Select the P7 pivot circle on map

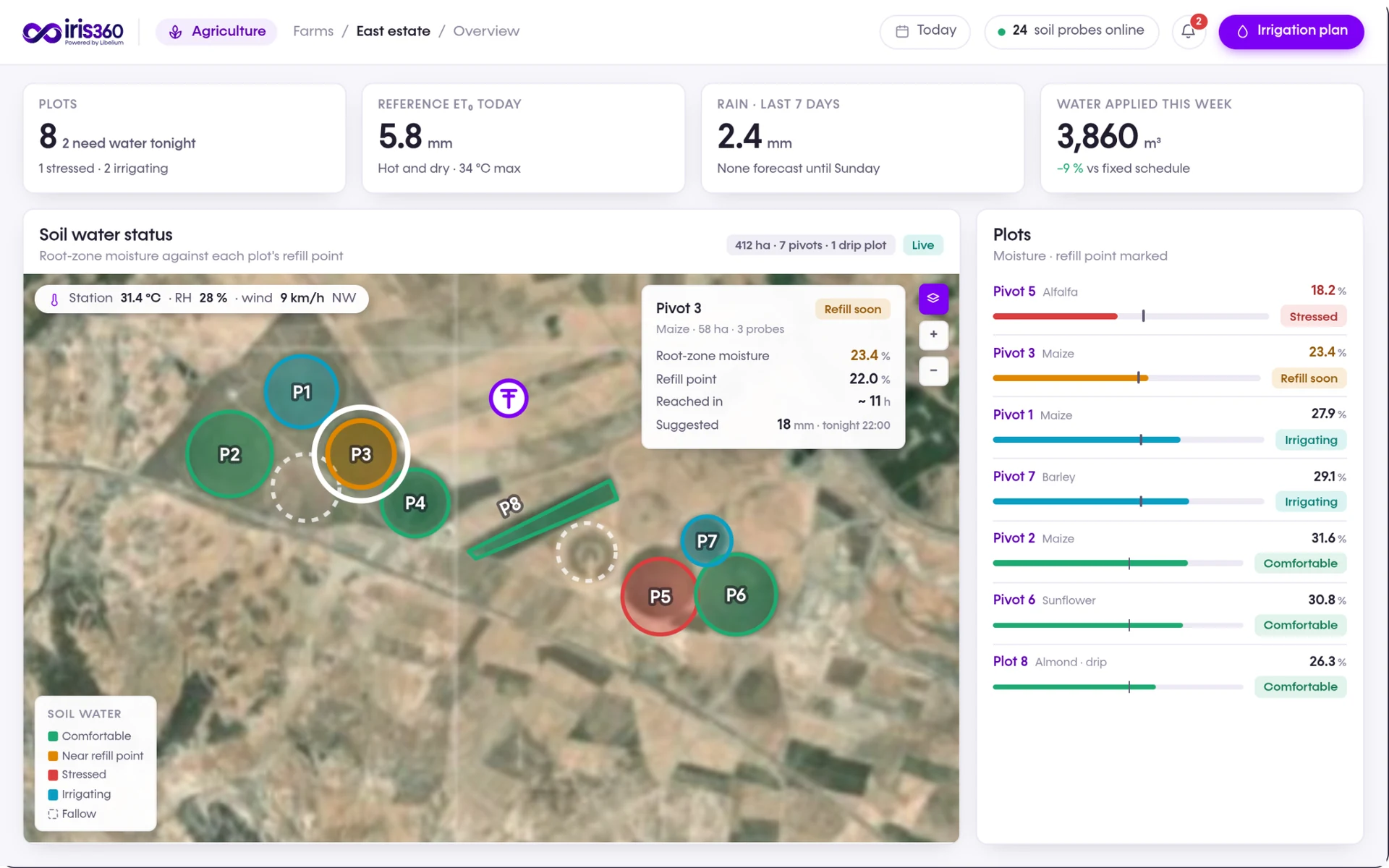point(707,540)
